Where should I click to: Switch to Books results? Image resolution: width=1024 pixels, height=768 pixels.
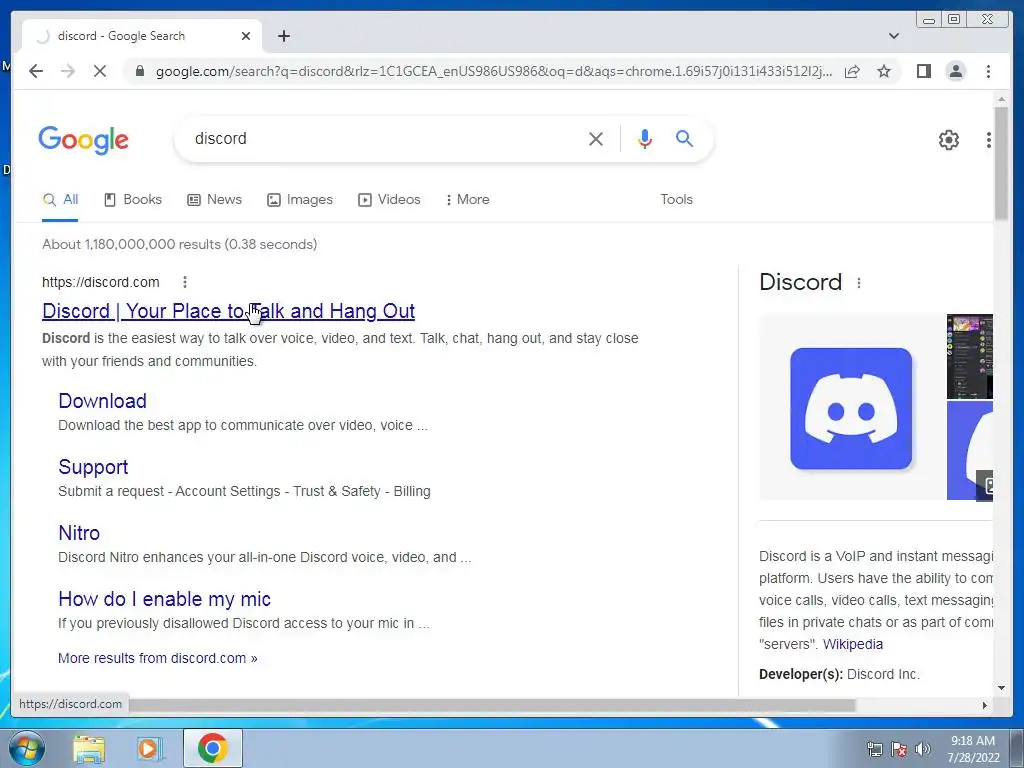[x=133, y=200]
